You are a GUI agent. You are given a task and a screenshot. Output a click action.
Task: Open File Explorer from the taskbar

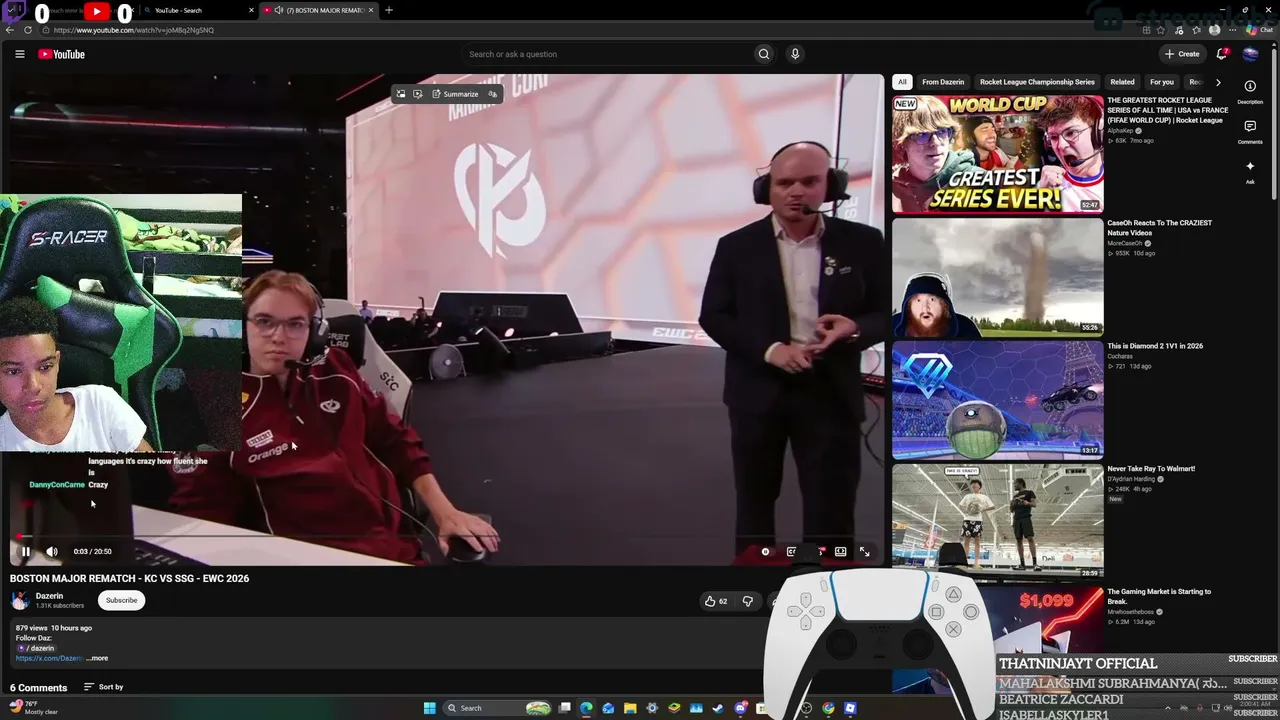click(630, 708)
